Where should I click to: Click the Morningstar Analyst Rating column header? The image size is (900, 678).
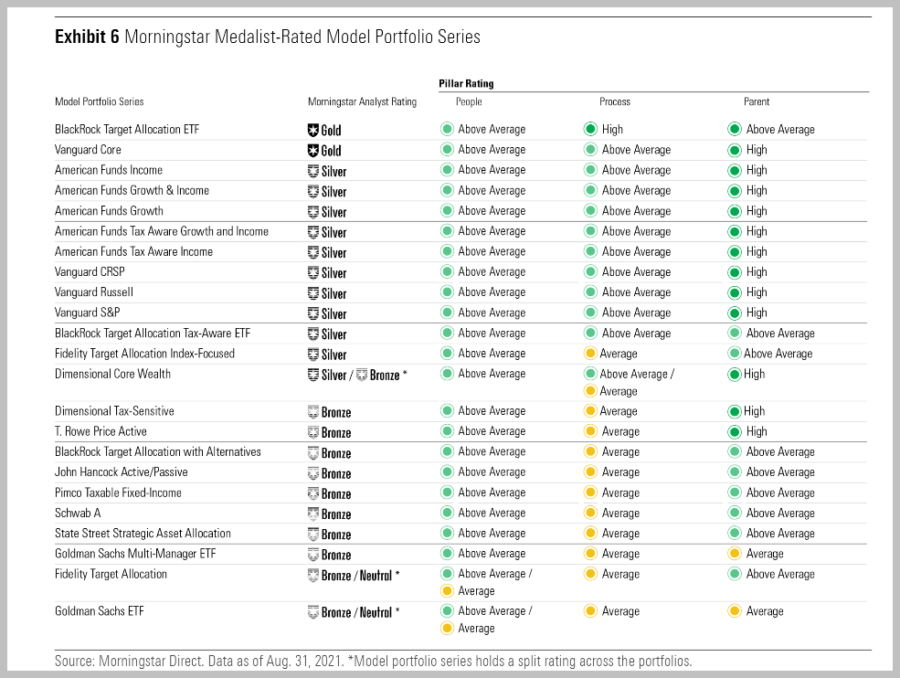click(362, 102)
